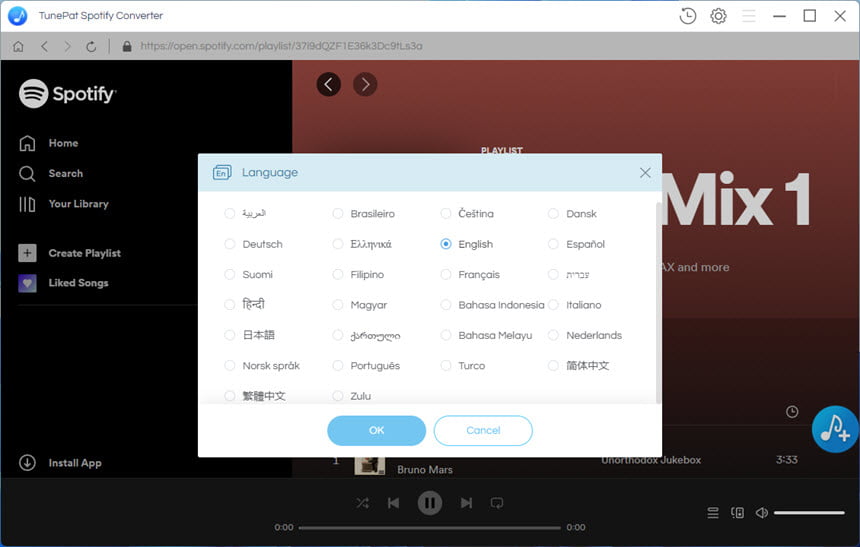Confirm language with OK button
The width and height of the screenshot is (860, 547).
376,431
